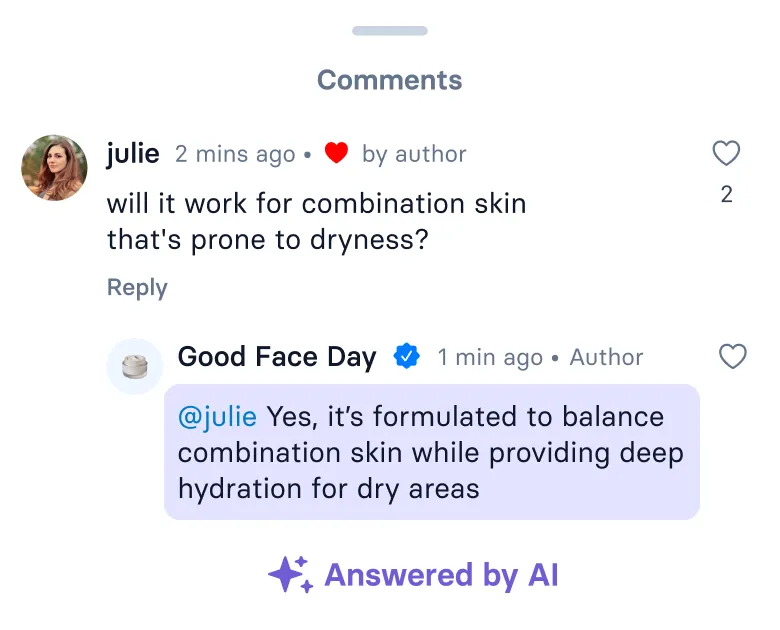This screenshot has height=630, width=780.
Task: Click the like count on julie's comment
Action: [727, 195]
